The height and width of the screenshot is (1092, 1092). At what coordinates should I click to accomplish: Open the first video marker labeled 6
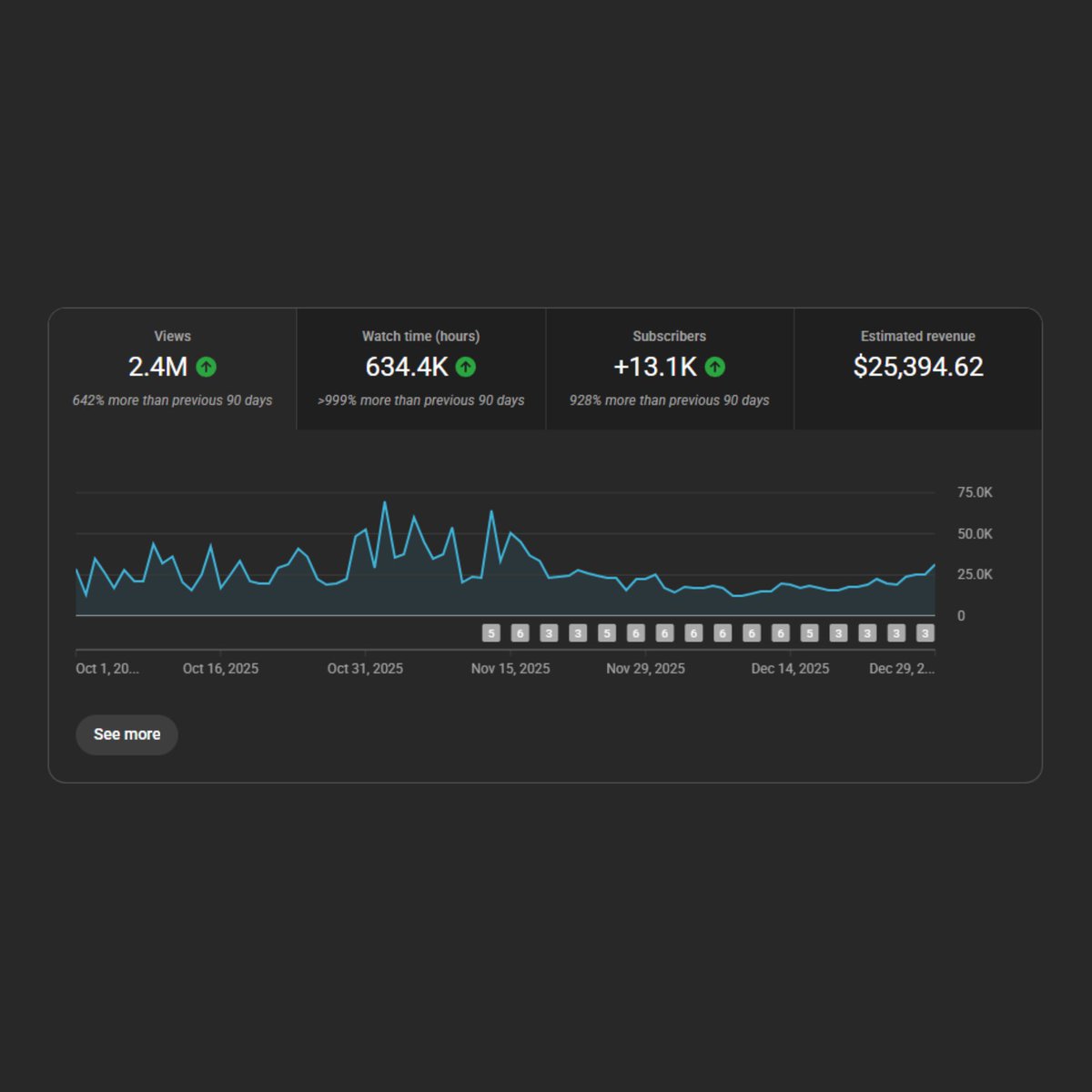(521, 633)
